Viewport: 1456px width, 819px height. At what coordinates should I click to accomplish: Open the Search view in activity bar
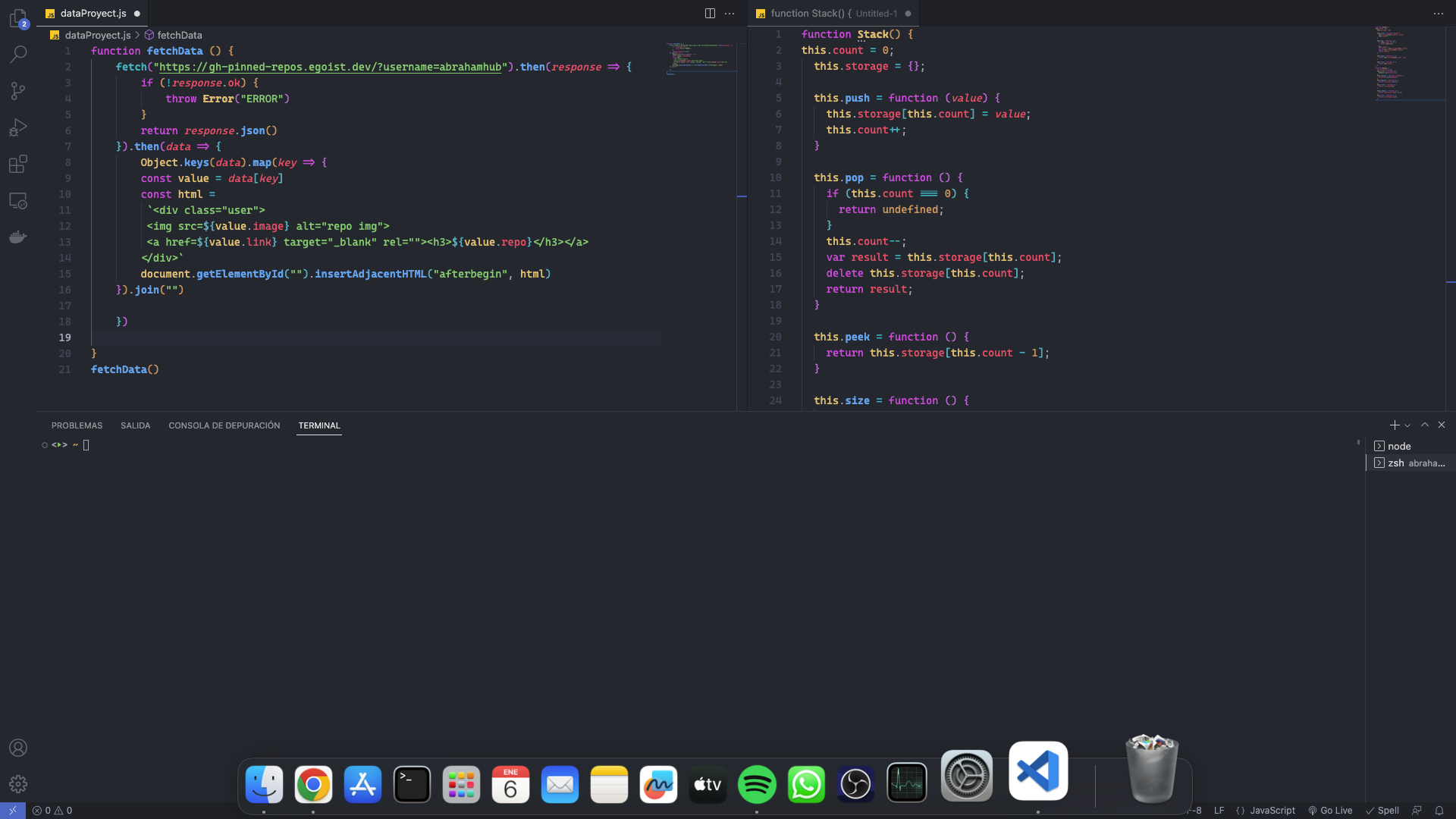coord(18,55)
